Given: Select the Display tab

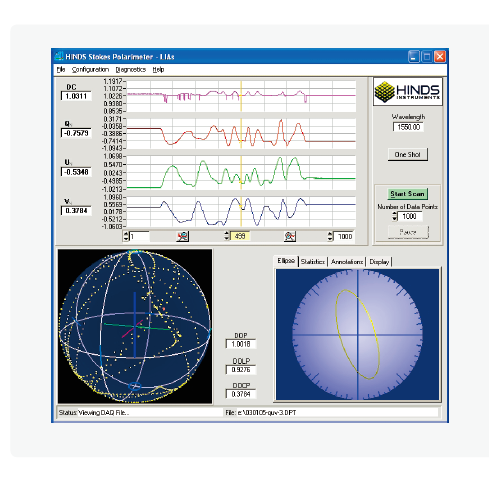Looking at the screenshot, I should point(379,262).
